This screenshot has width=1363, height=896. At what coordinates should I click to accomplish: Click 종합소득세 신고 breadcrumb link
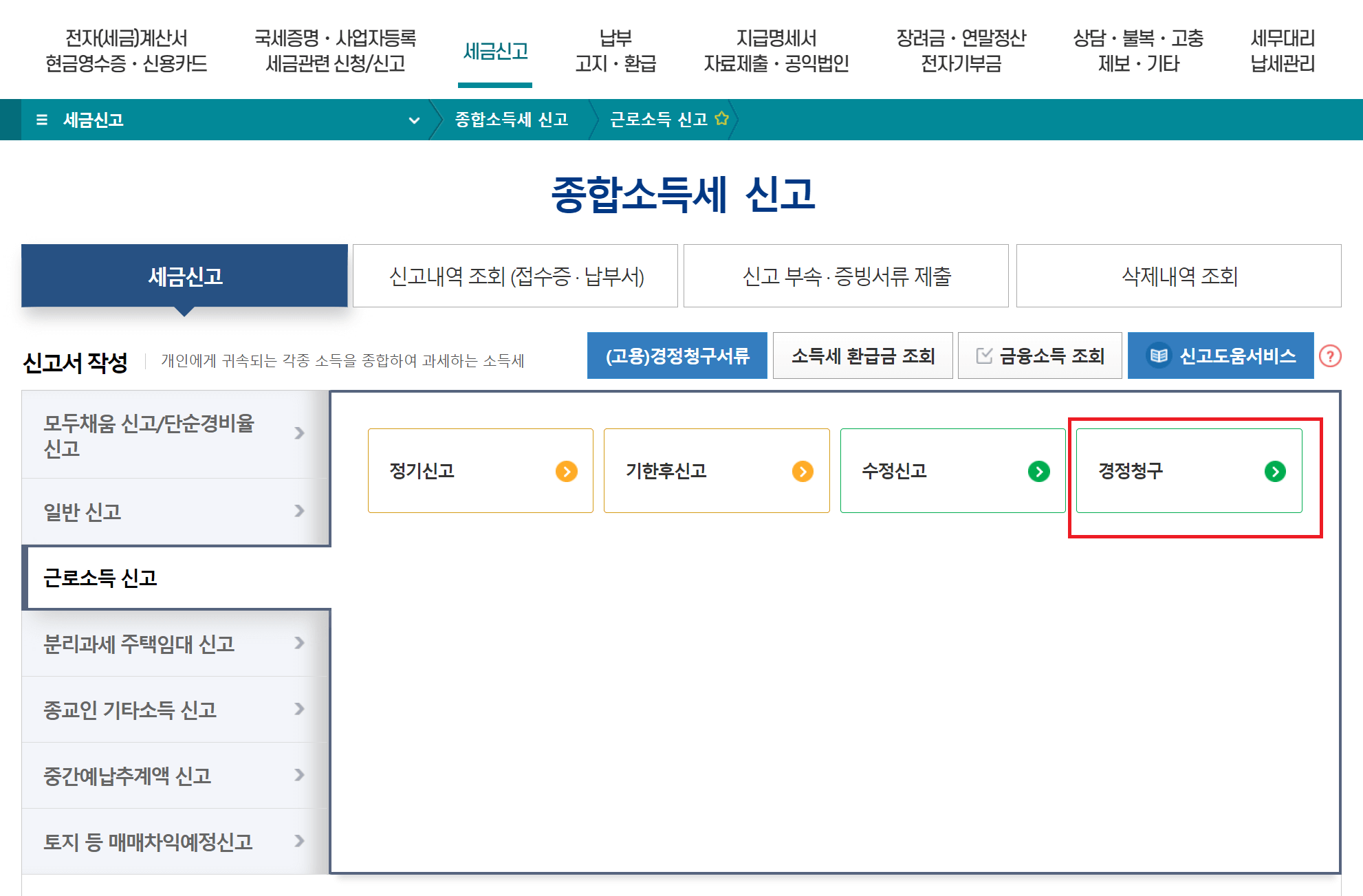coord(511,120)
